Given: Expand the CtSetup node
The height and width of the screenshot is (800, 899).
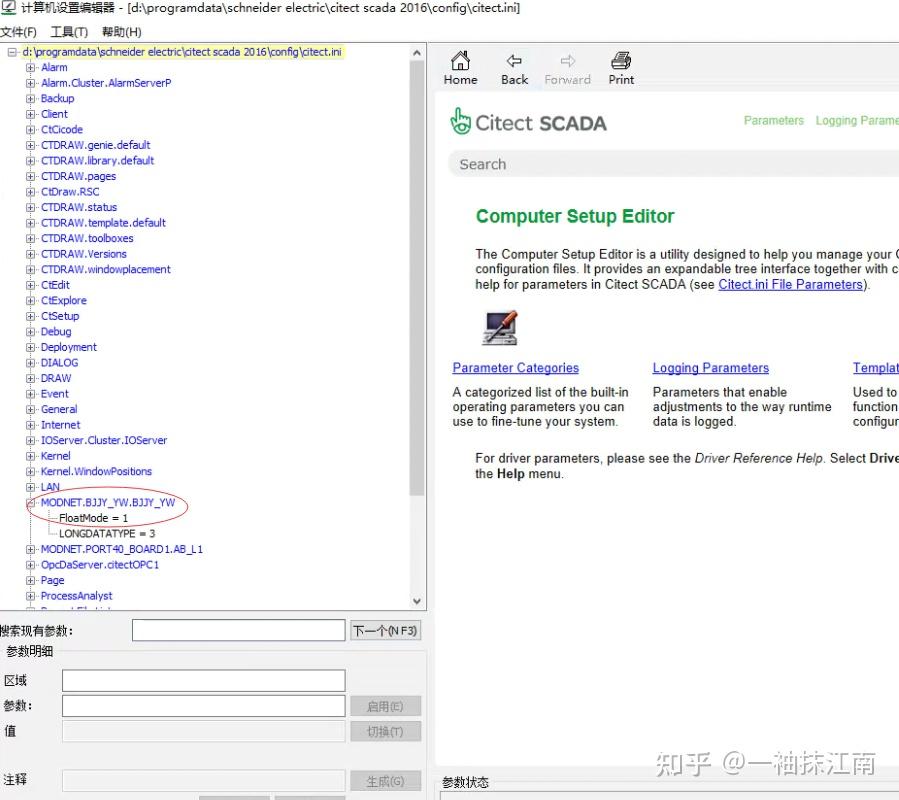Looking at the screenshot, I should (x=30, y=316).
